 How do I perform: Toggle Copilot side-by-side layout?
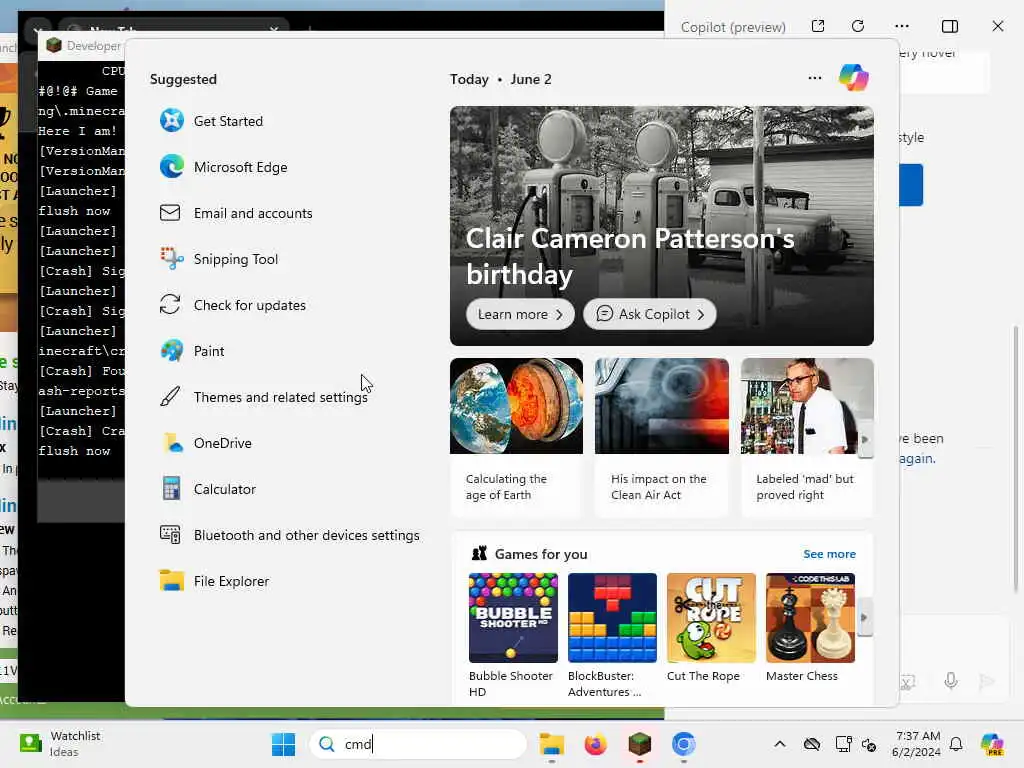(950, 26)
